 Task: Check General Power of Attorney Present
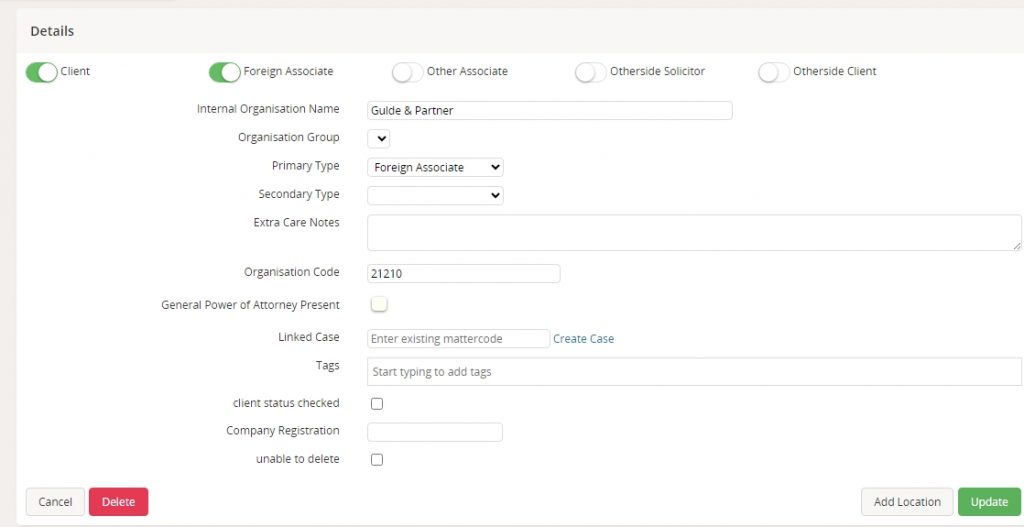[x=379, y=305]
